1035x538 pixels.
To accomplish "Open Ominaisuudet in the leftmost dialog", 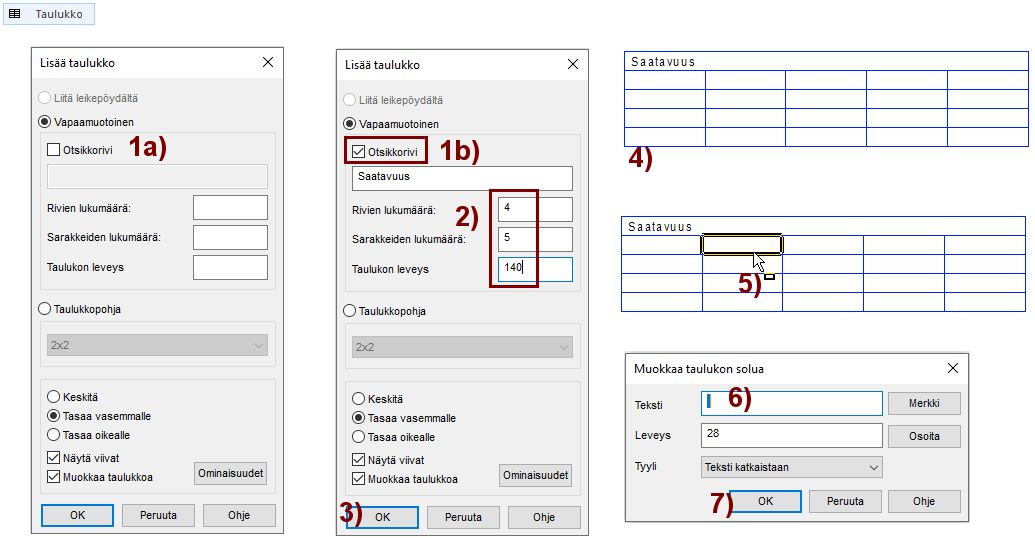I will pyautogui.click(x=230, y=474).
